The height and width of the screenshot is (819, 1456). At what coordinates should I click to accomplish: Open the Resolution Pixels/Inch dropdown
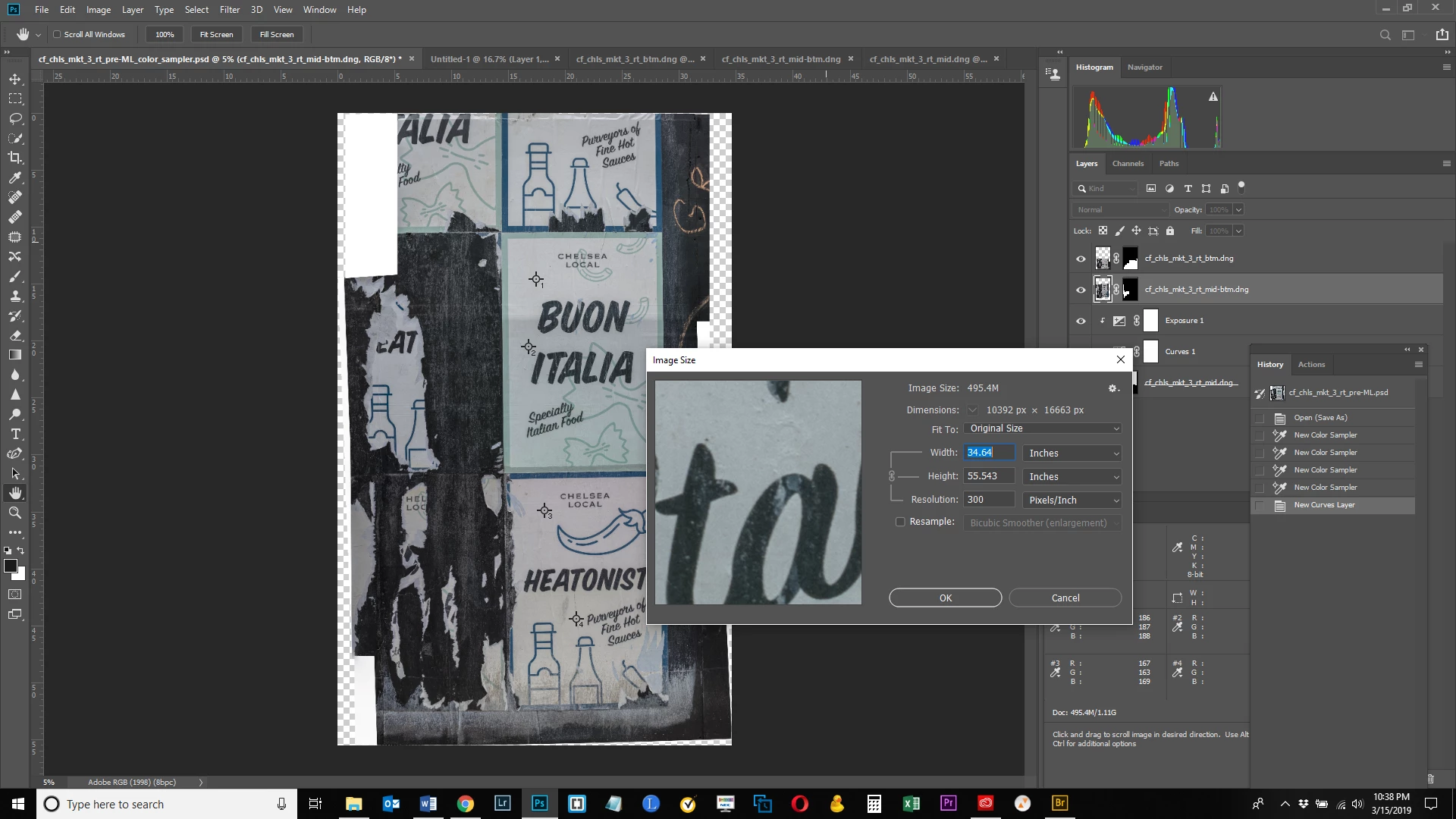(x=1072, y=500)
